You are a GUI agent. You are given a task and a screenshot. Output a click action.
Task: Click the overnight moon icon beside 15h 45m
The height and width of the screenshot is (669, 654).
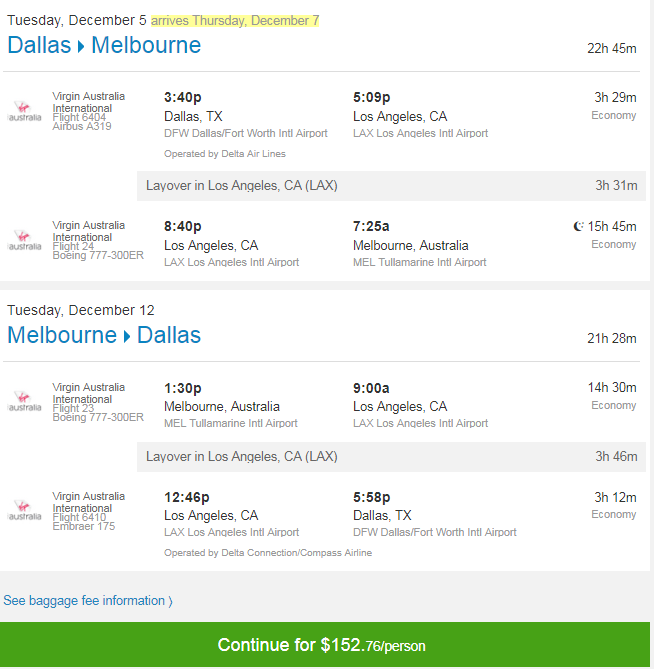click(x=578, y=226)
